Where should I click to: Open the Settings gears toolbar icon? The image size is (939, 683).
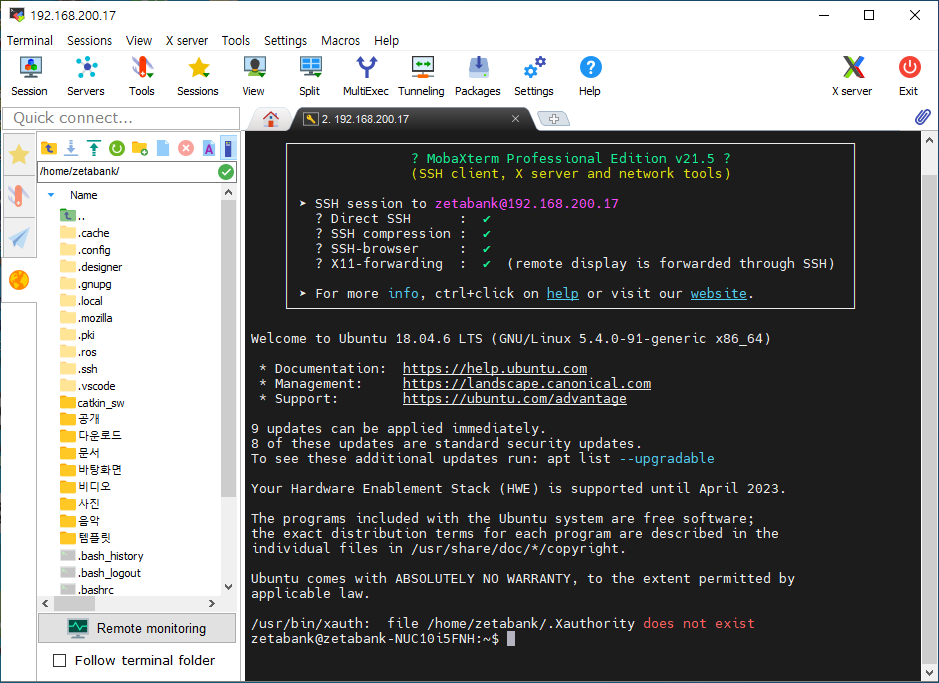coord(534,76)
